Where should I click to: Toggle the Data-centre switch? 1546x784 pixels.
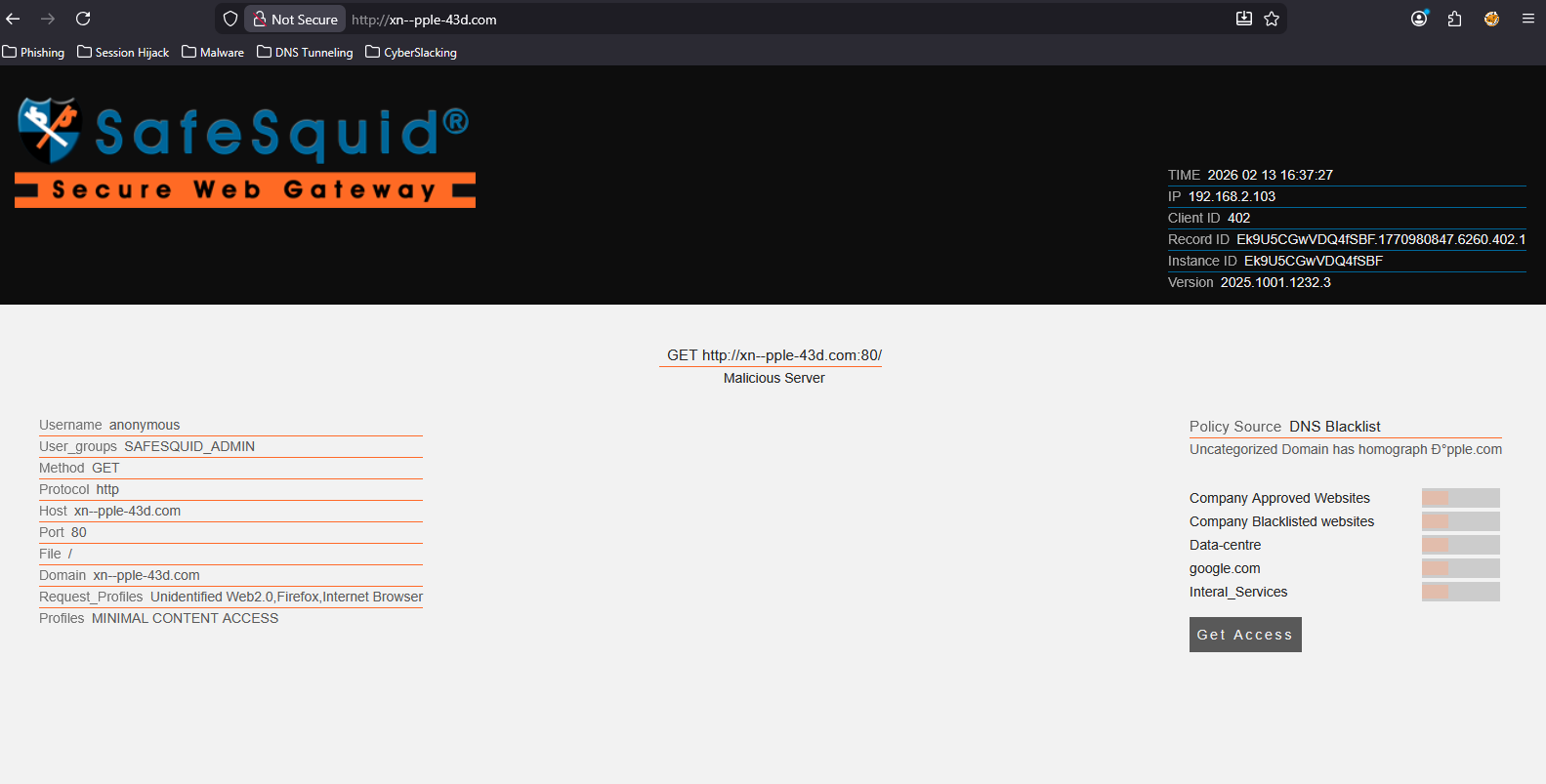[1460, 545]
